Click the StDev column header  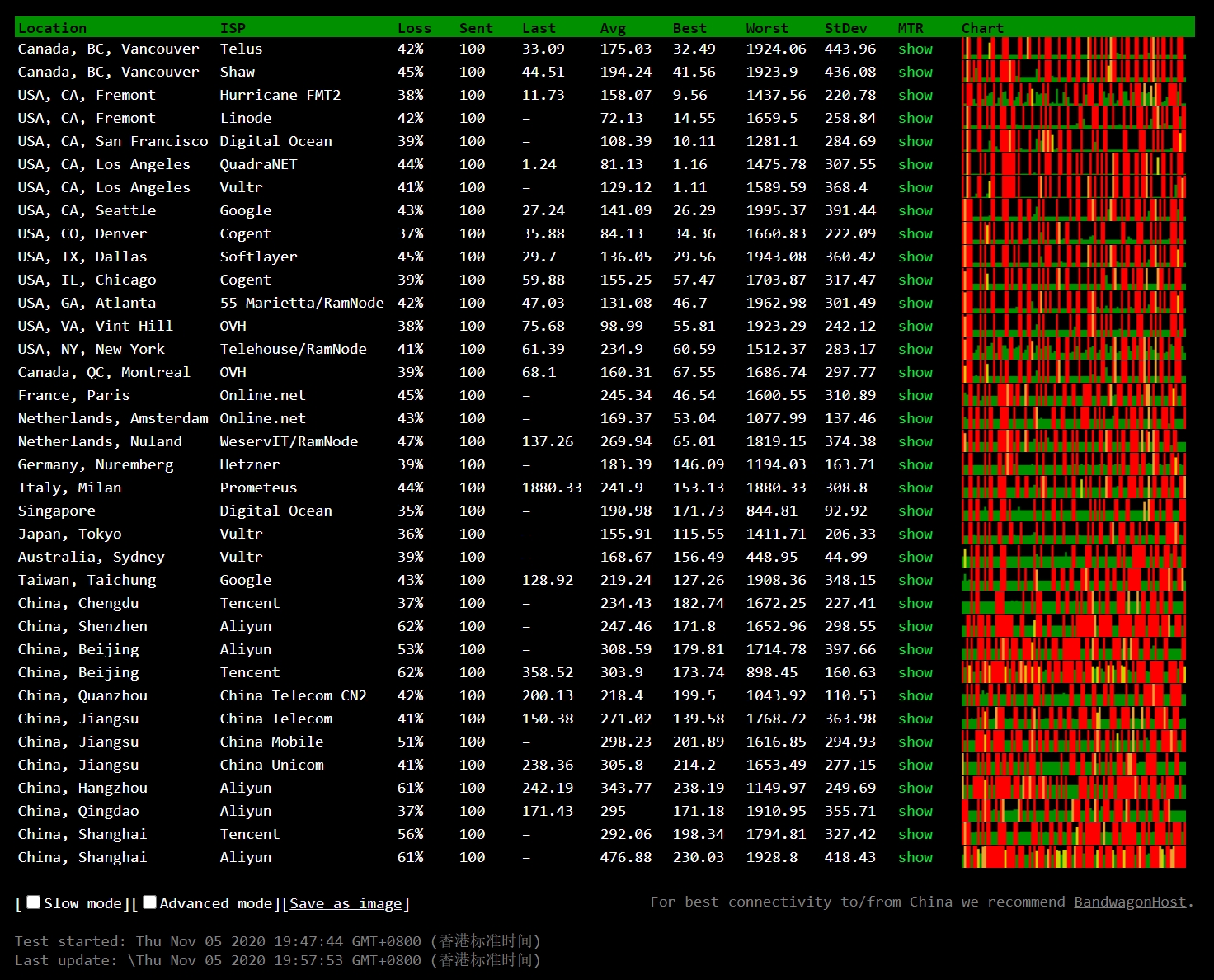pyautogui.click(x=846, y=28)
